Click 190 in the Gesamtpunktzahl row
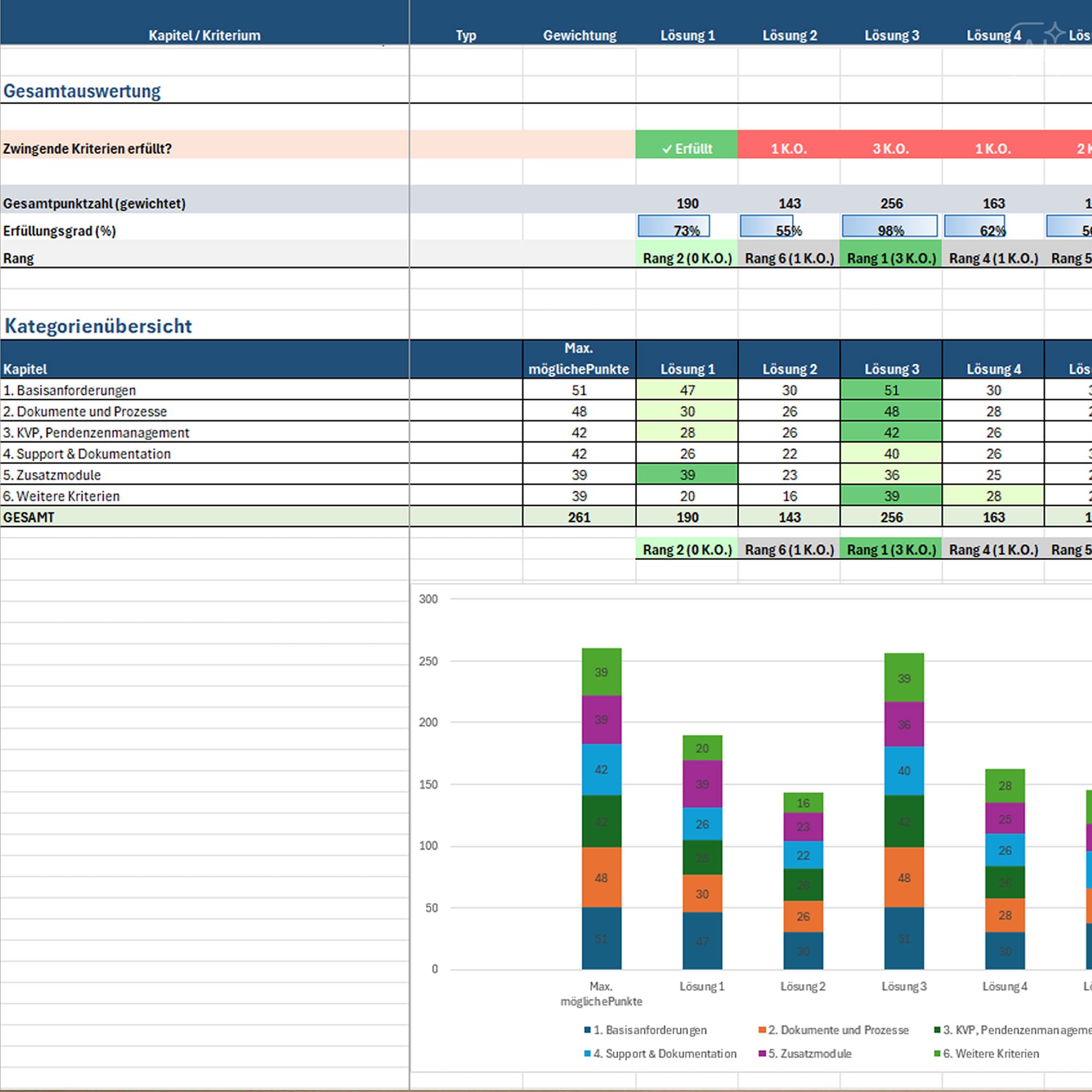Viewport: 1092px width, 1092px height. pyautogui.click(x=687, y=204)
